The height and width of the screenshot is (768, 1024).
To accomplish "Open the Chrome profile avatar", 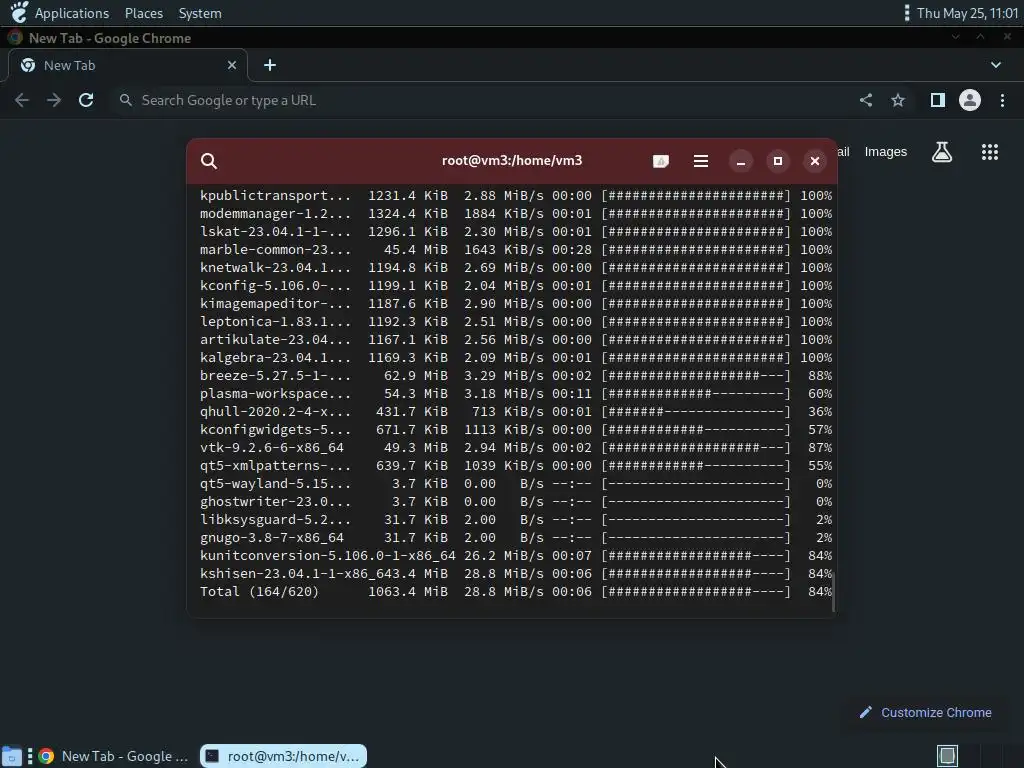I will [x=970, y=100].
